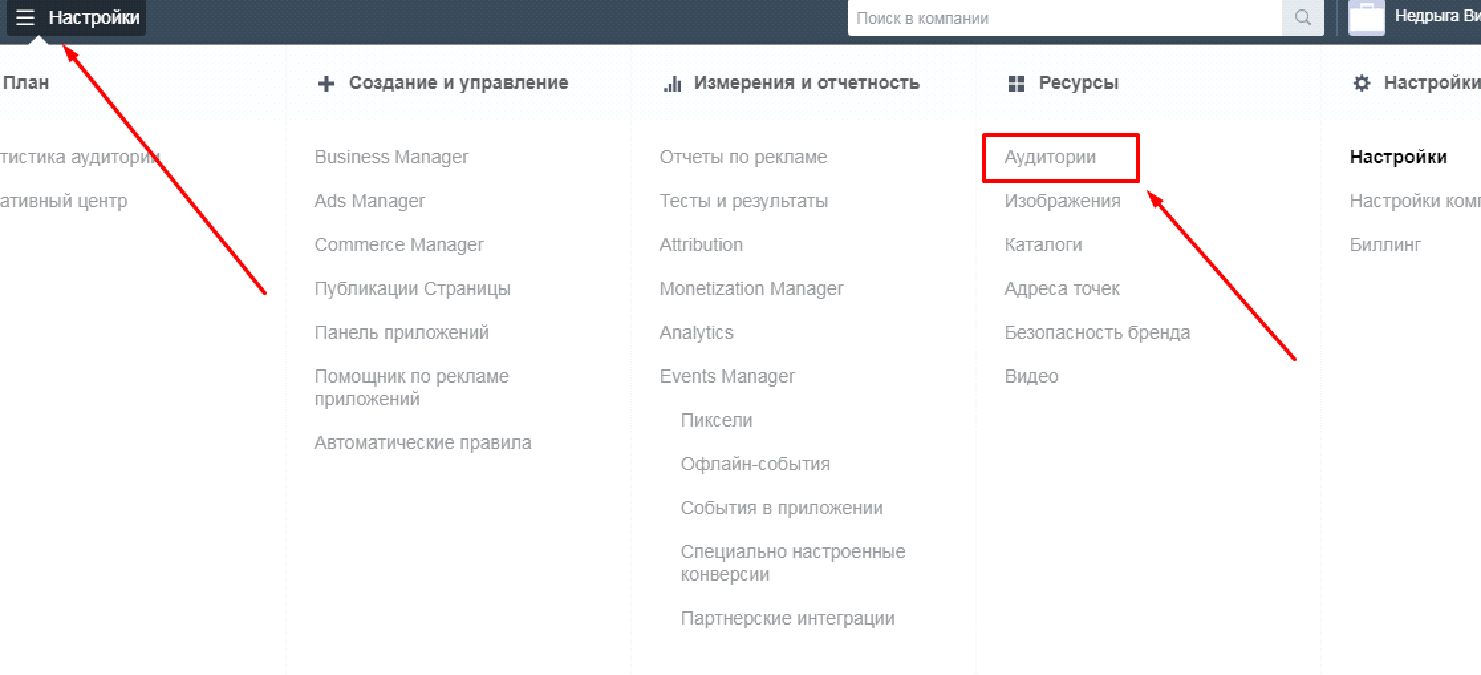Open Аудитории under Ресурсы
The height and width of the screenshot is (675, 1481).
tap(1050, 158)
